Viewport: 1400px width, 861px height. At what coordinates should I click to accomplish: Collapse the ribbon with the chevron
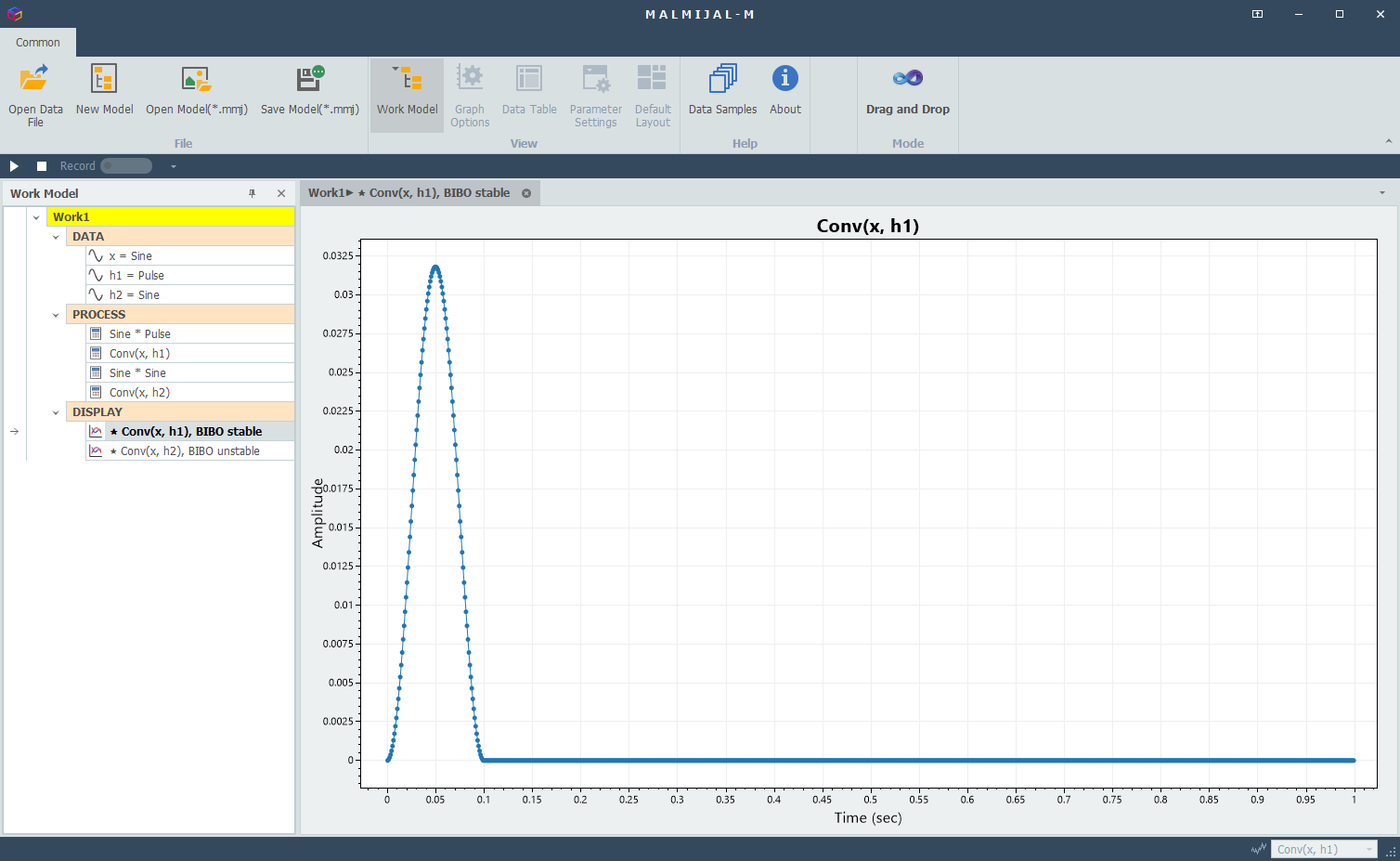pos(1389,142)
